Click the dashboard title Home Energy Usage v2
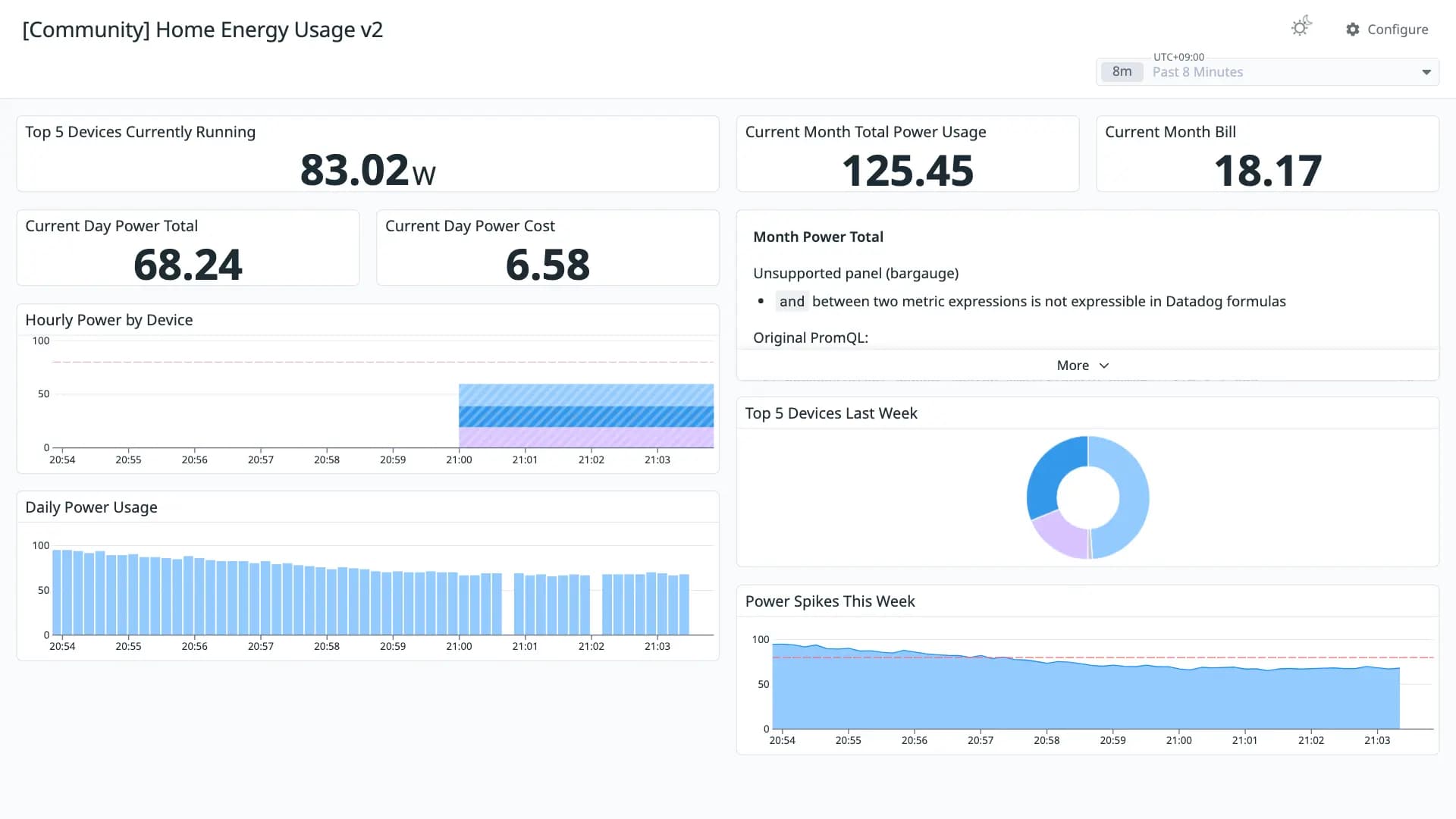1456x819 pixels. [202, 30]
